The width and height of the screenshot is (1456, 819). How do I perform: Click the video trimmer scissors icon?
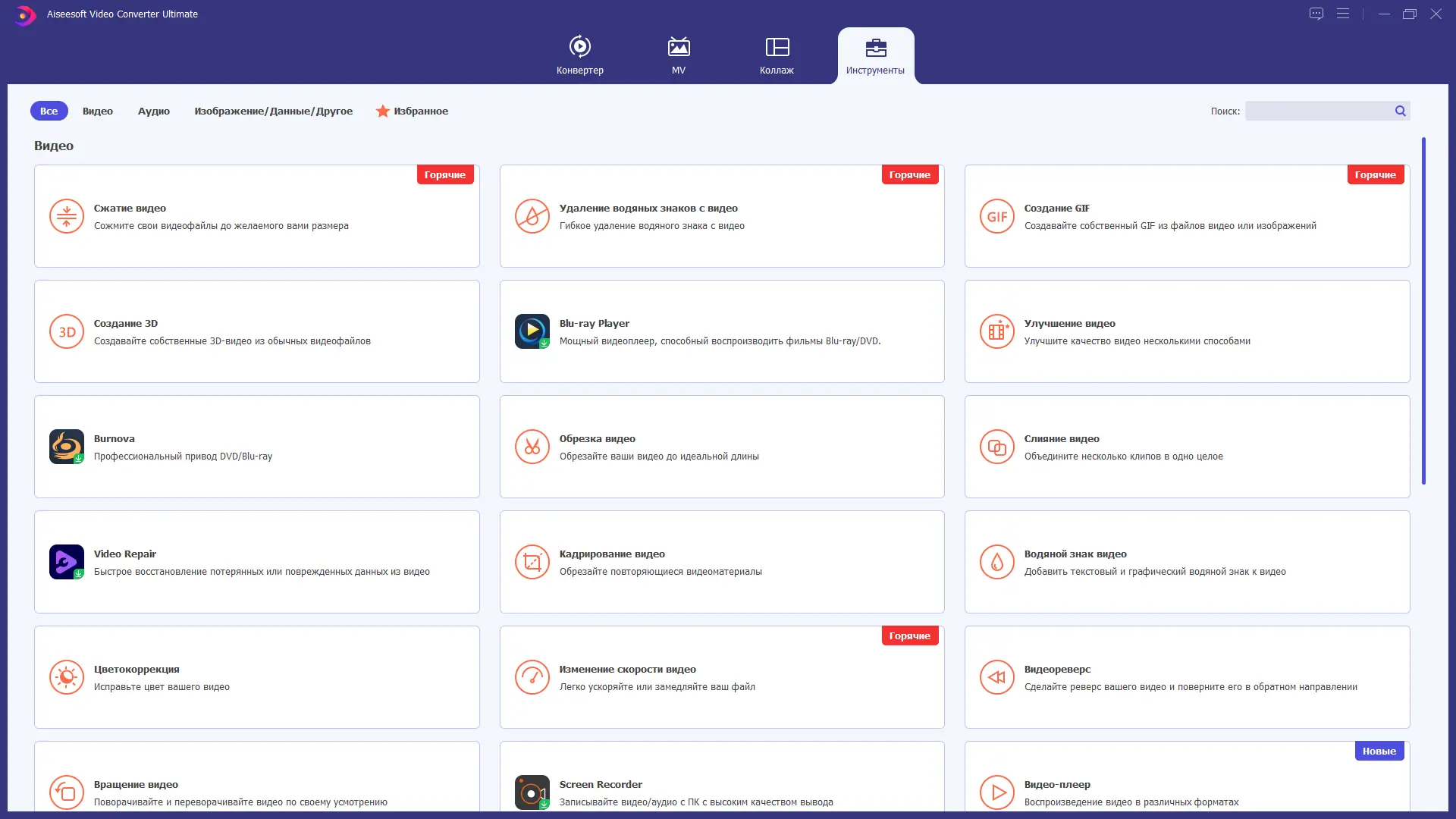(x=532, y=447)
